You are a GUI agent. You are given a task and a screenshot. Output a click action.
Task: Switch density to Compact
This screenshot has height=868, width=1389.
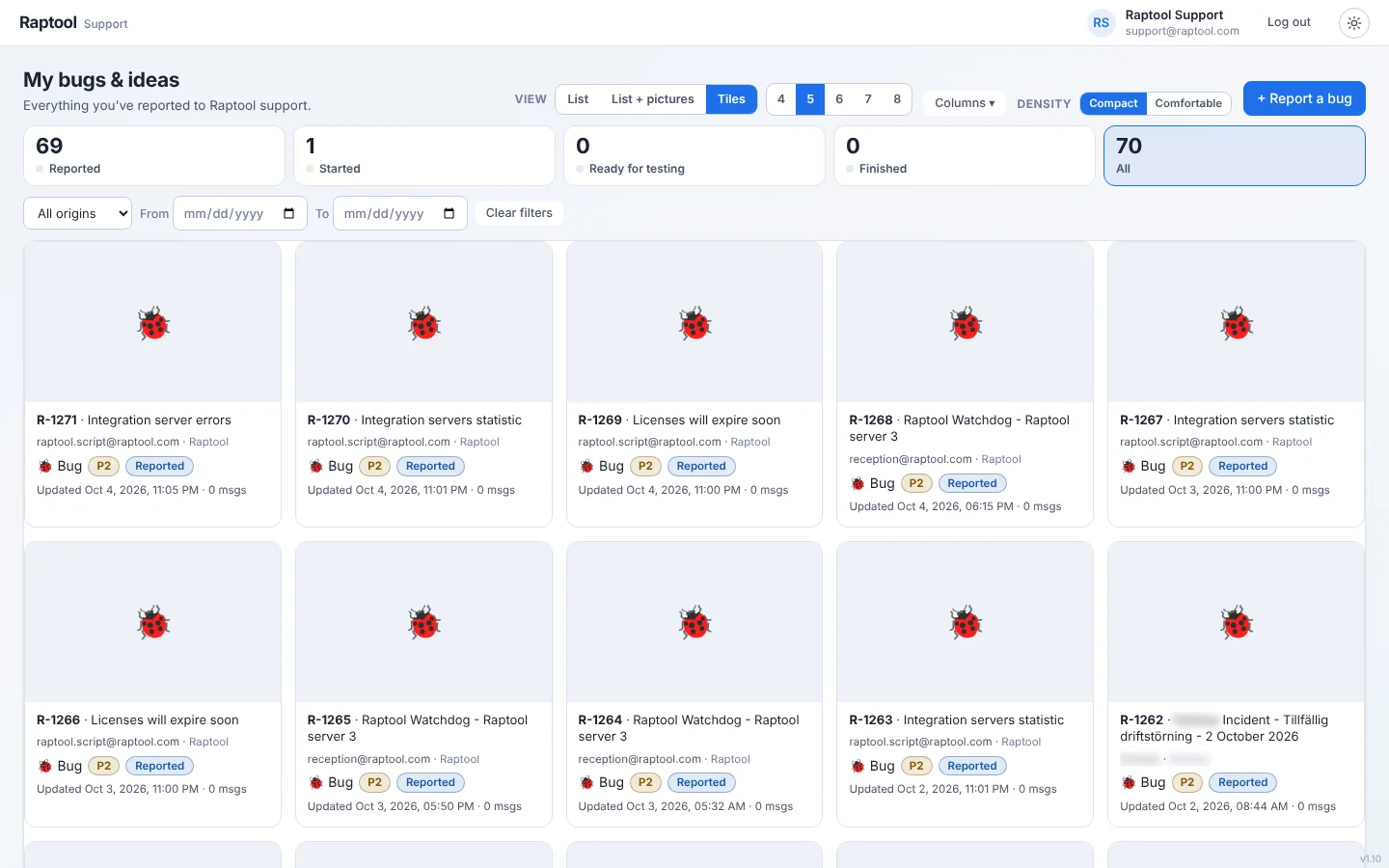pos(1113,103)
